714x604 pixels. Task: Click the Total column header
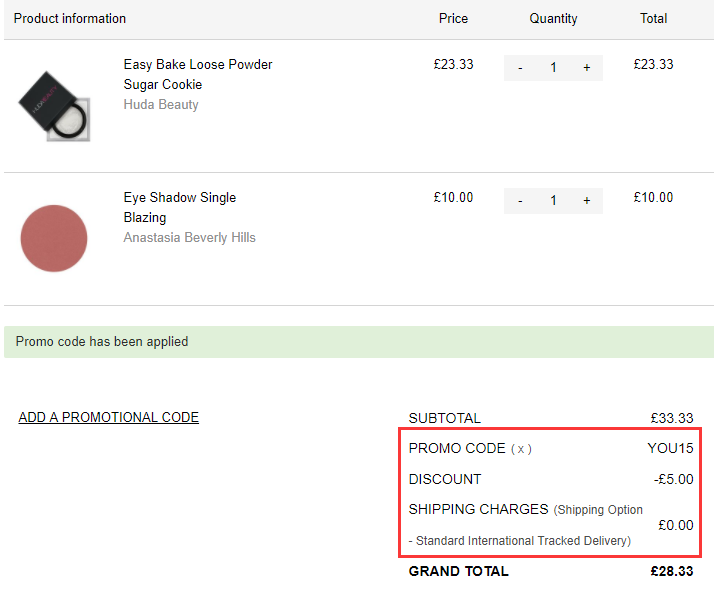(x=653, y=19)
